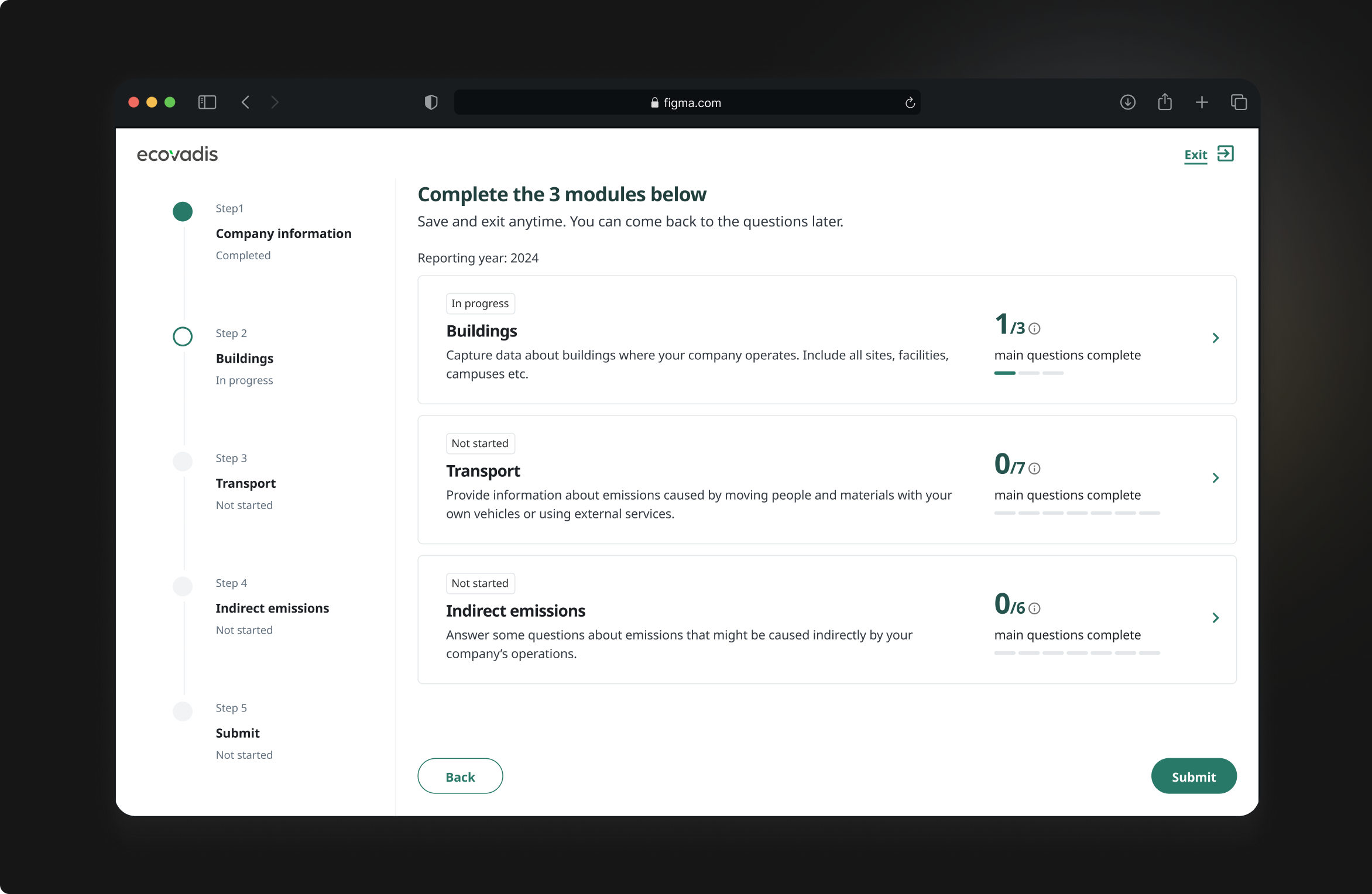Image resolution: width=1372 pixels, height=894 pixels.
Task: Click the Buildings progress bar segments
Action: (x=1028, y=373)
